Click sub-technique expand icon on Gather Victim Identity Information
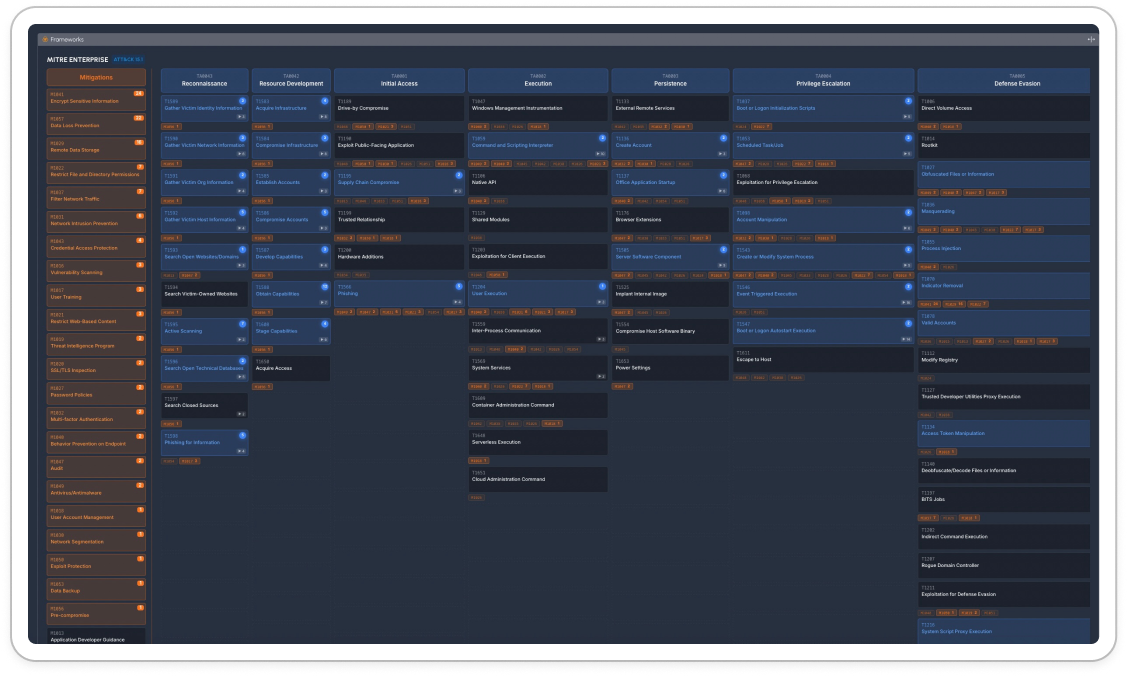 [241, 116]
